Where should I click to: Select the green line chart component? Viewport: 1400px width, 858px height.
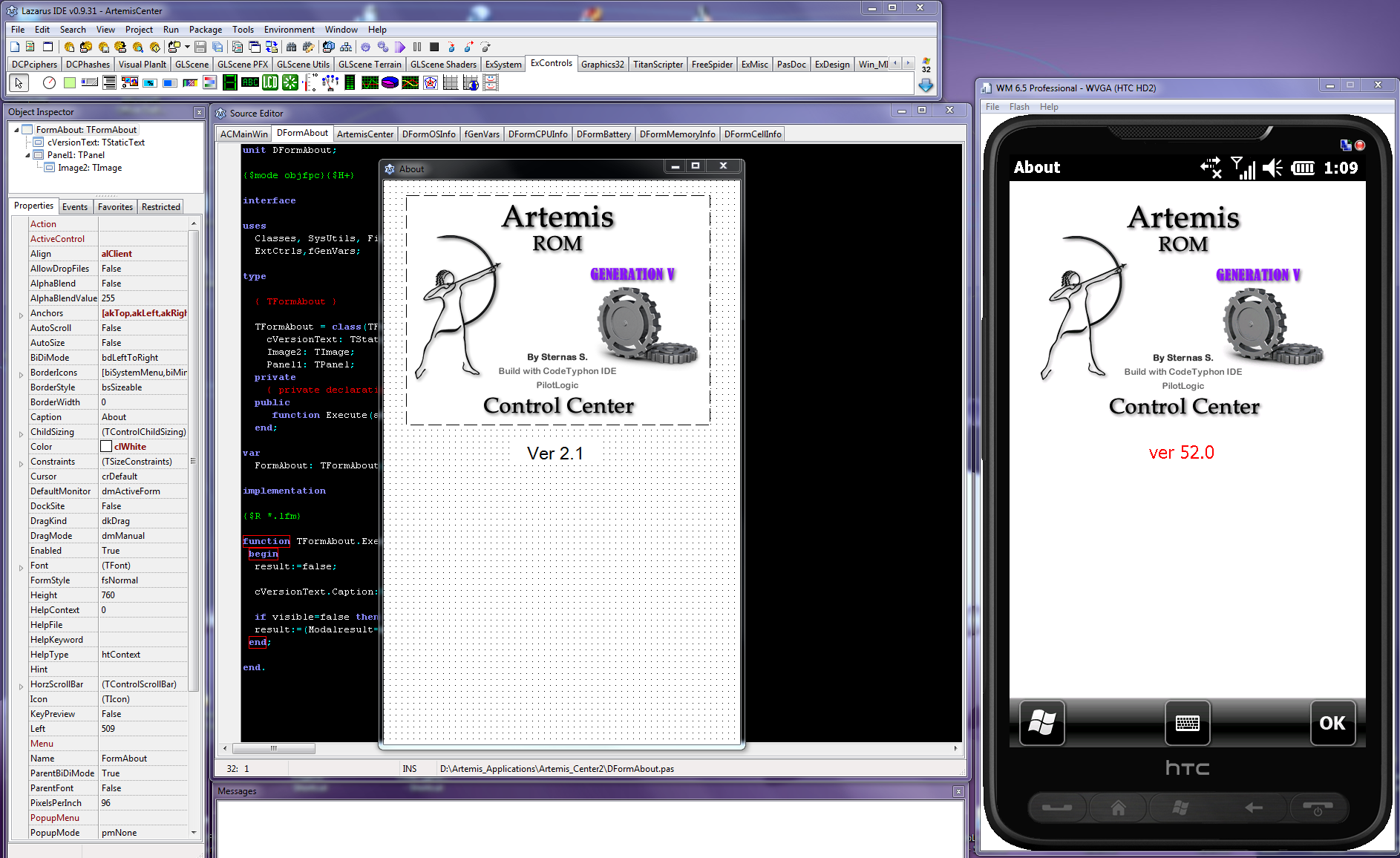click(370, 82)
